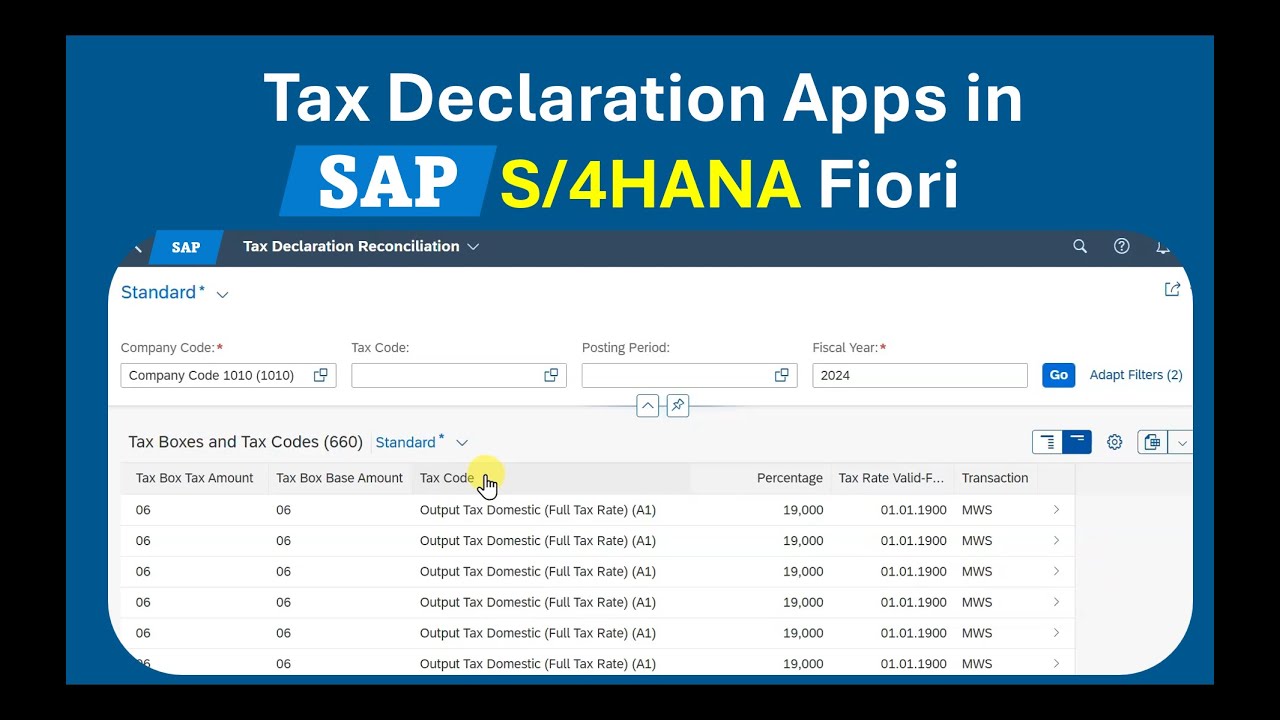Click Tax Box Tax Amount column header
Image resolution: width=1280 pixels, height=720 pixels.
click(195, 478)
